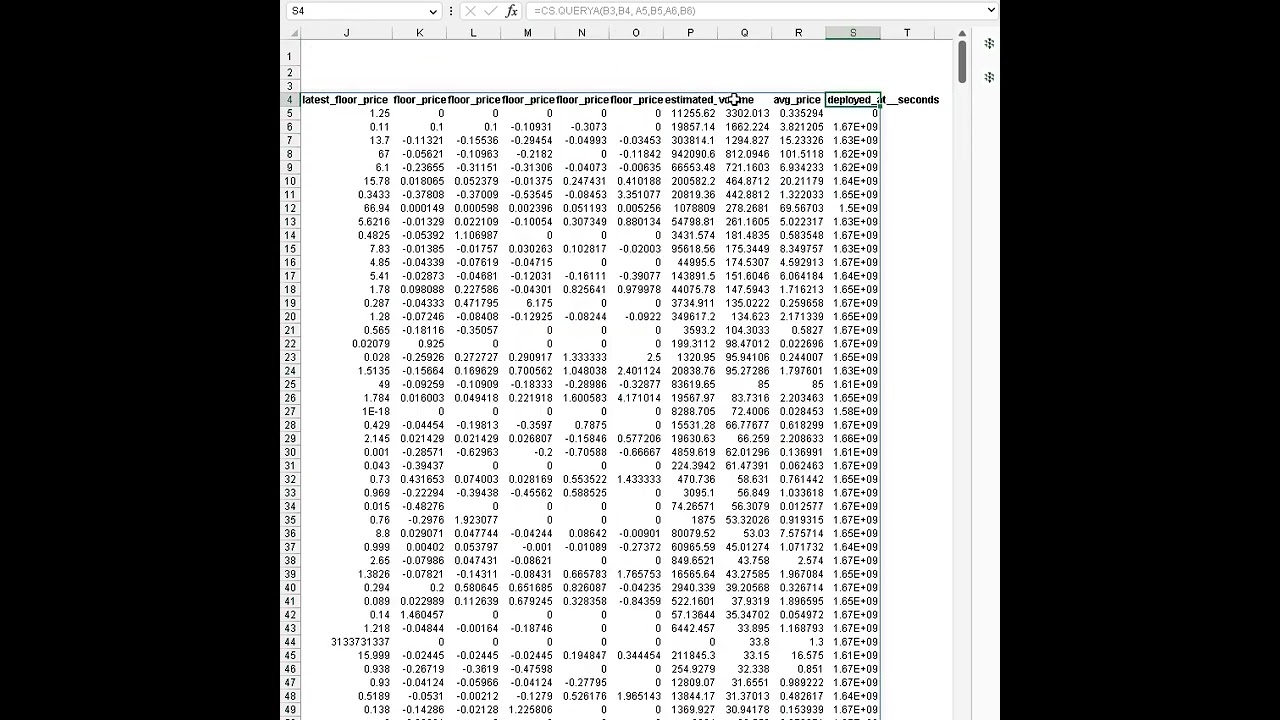Click the formula bar options dots handle
This screenshot has width=1280, height=720.
(x=451, y=11)
